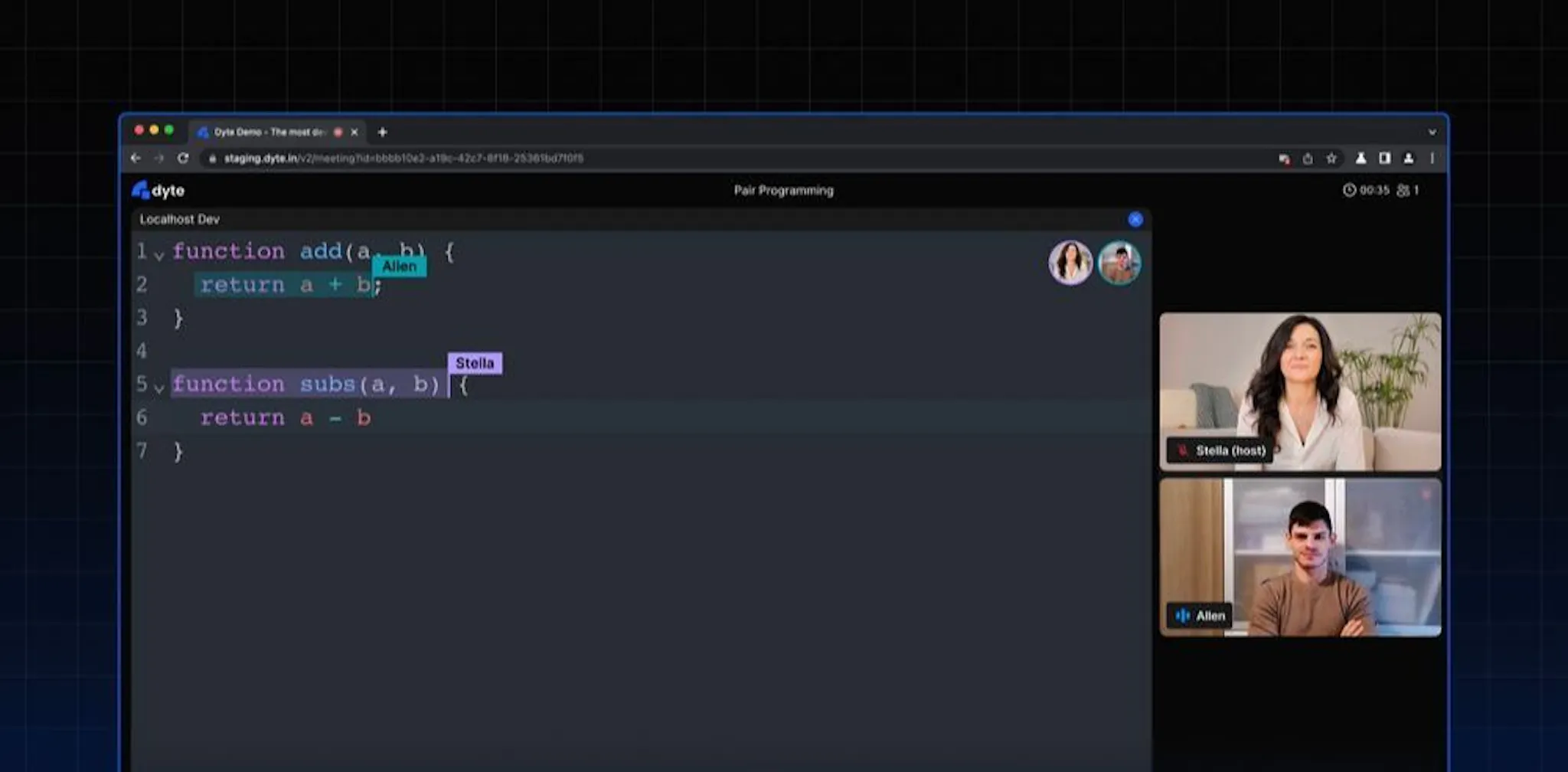Go back using browser back arrow
1568x772 pixels.
tap(136, 158)
